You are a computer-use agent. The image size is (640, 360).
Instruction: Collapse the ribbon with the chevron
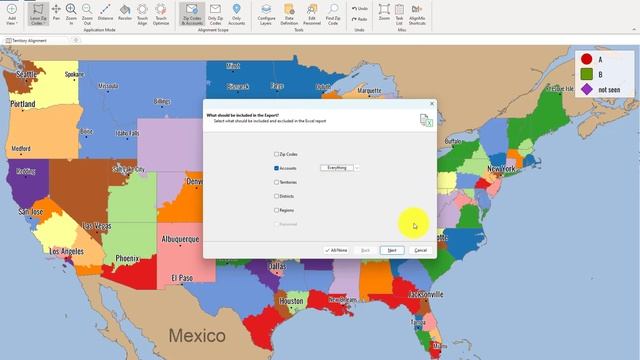(634, 29)
